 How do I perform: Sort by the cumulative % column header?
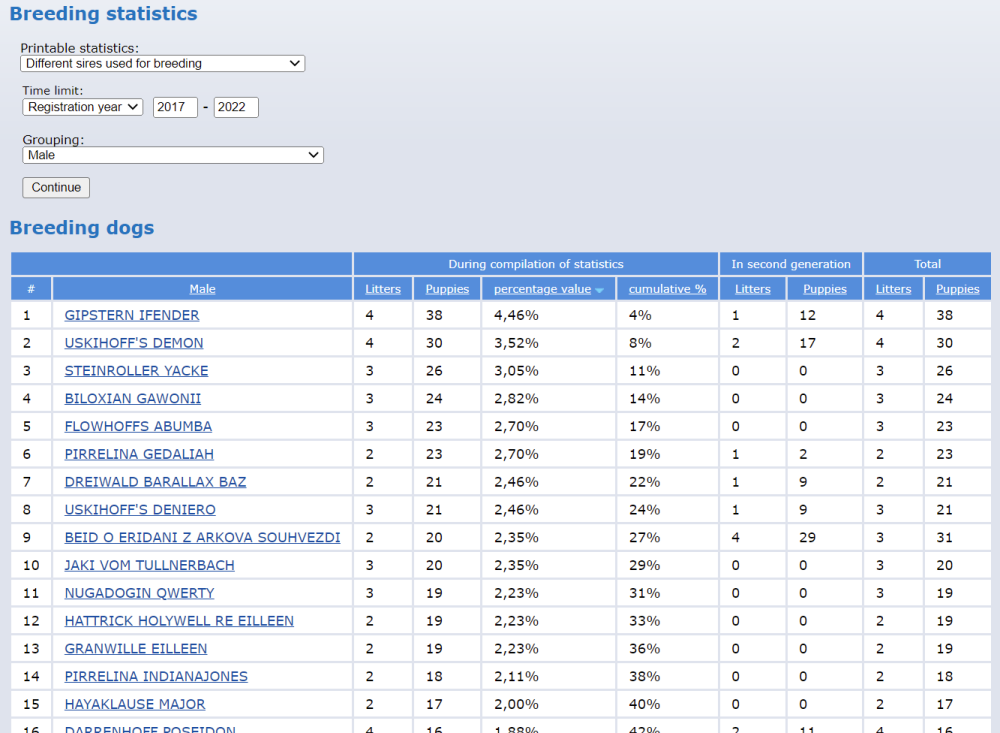tap(667, 289)
